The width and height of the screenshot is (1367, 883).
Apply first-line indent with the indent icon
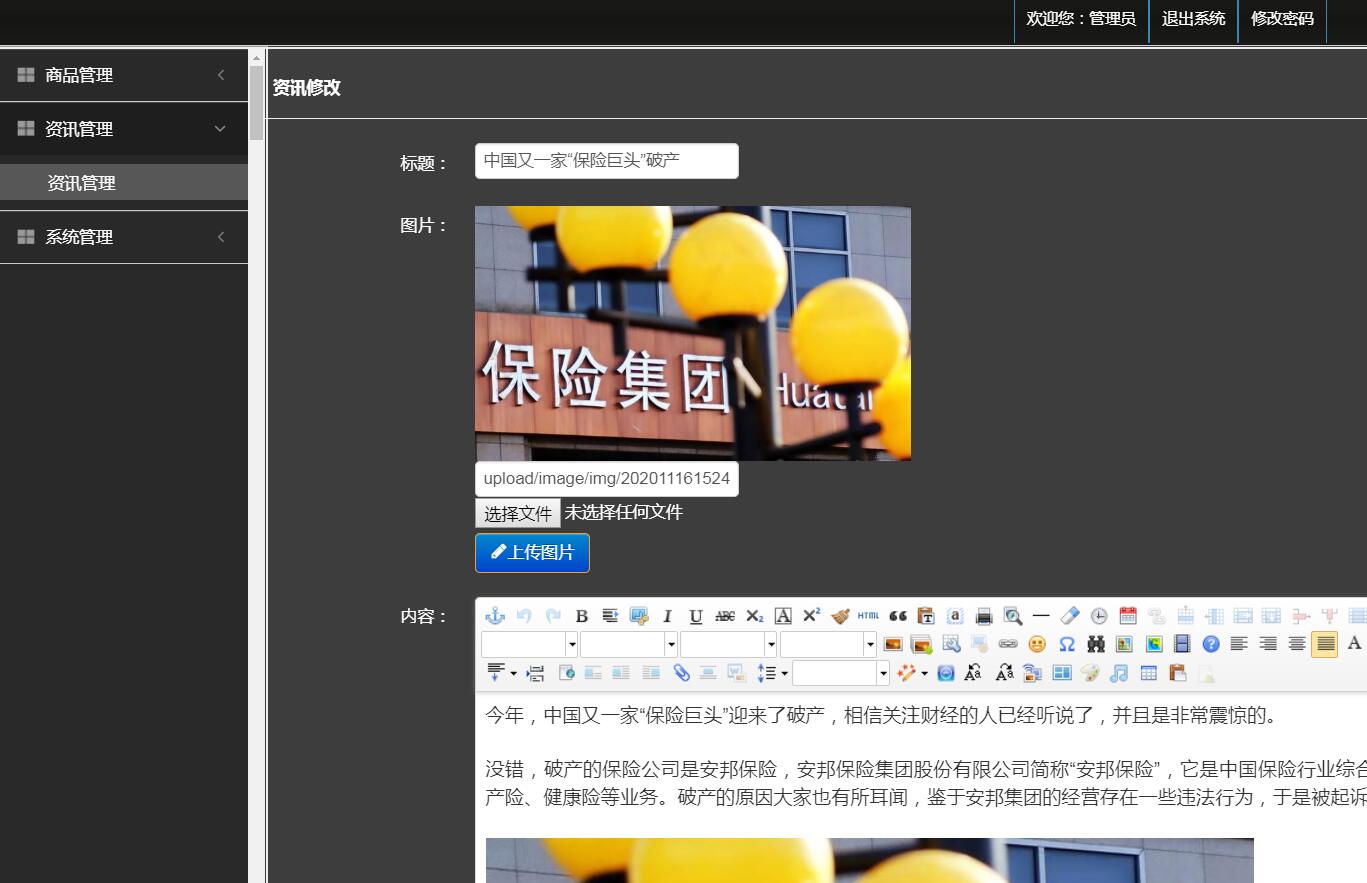click(x=610, y=616)
